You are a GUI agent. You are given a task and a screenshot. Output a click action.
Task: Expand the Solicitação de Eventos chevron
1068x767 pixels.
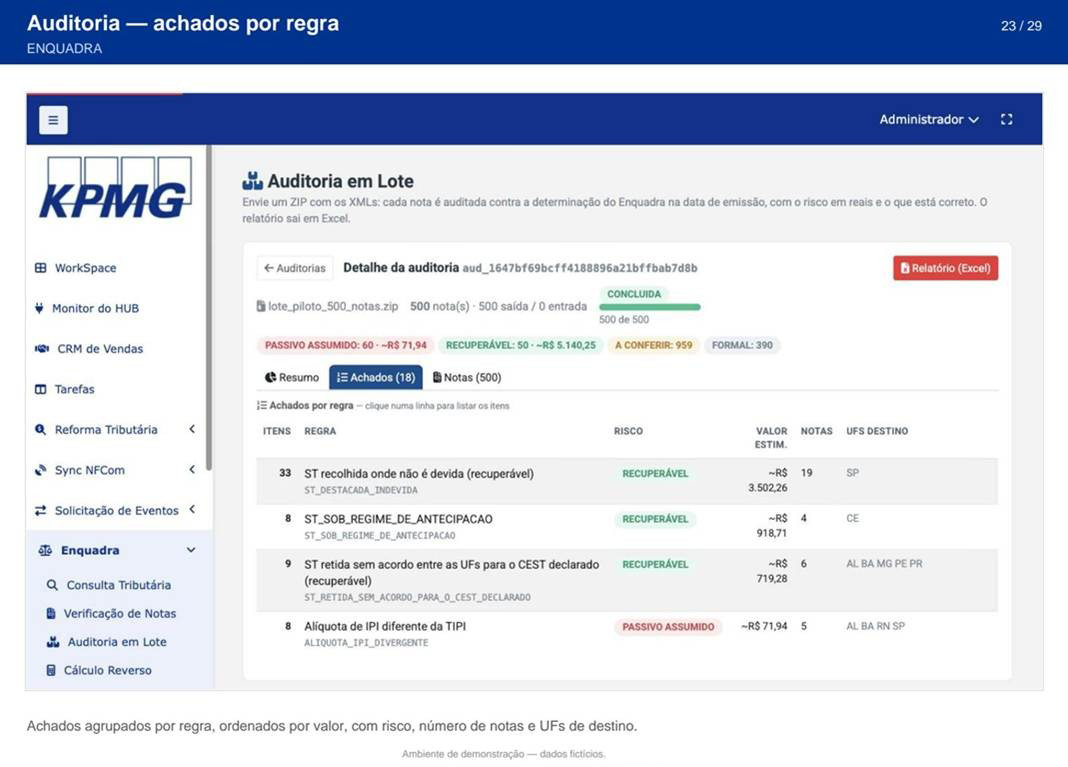(192, 510)
